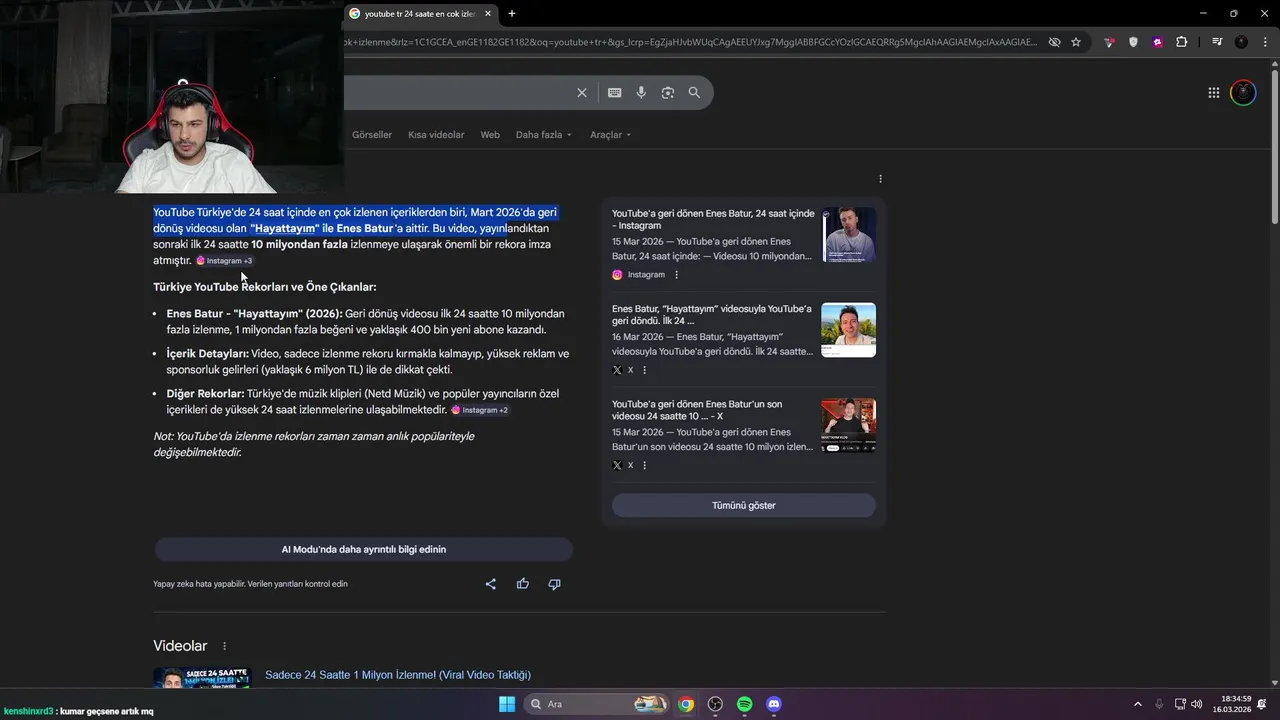Clear the Google search box text

point(581,93)
